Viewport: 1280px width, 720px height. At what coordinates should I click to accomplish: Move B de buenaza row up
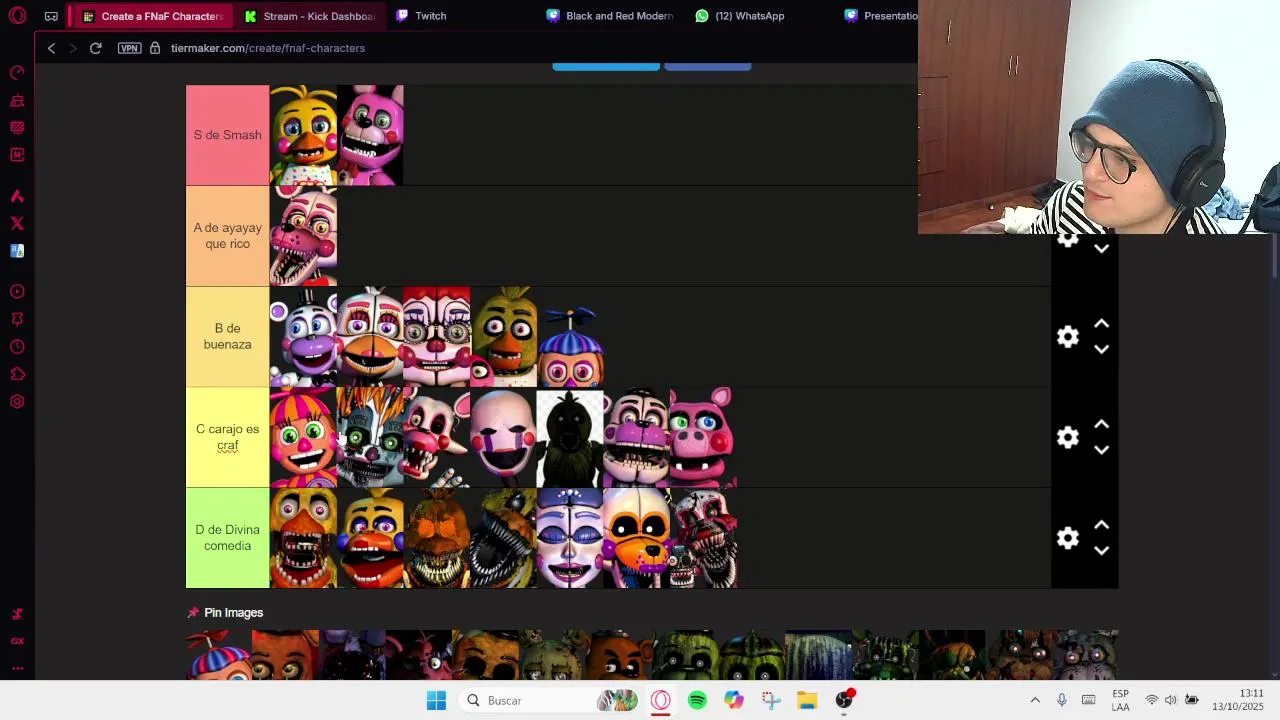[1101, 324]
